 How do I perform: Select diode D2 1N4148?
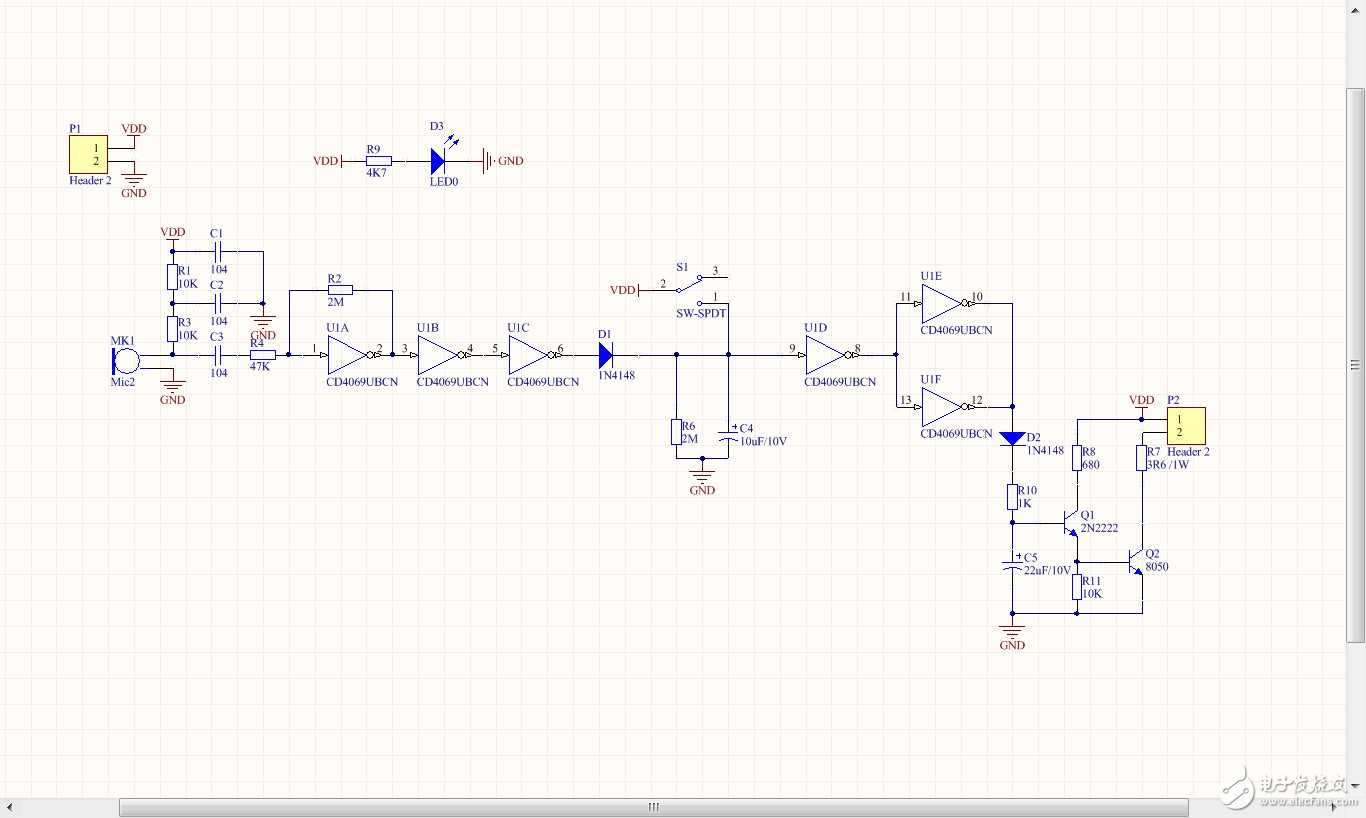point(1012,438)
